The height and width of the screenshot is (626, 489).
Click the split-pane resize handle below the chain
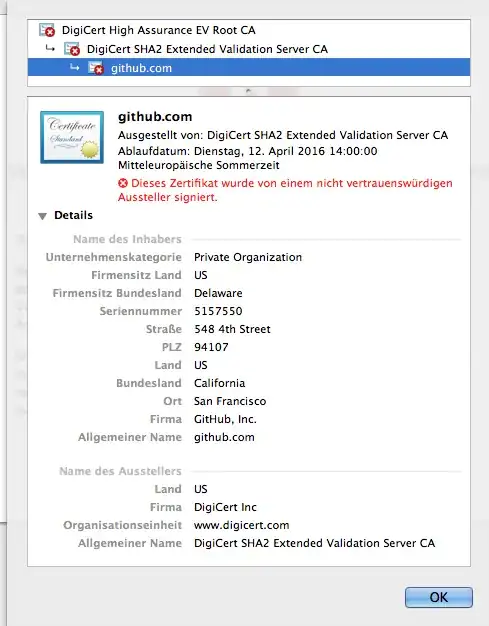[x=248, y=91]
